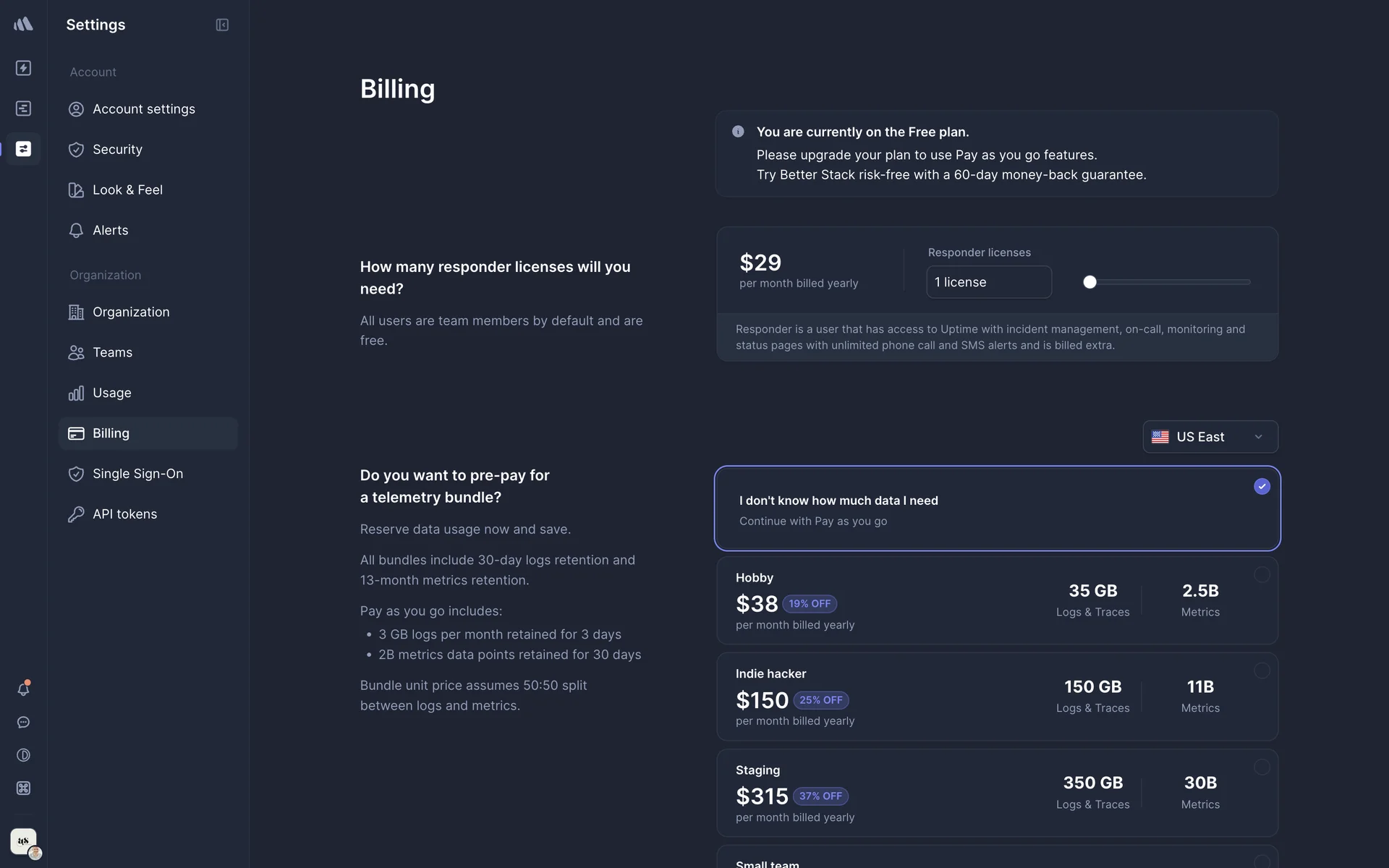Go to Single Sign-On settings
1389x868 pixels.
click(x=137, y=474)
